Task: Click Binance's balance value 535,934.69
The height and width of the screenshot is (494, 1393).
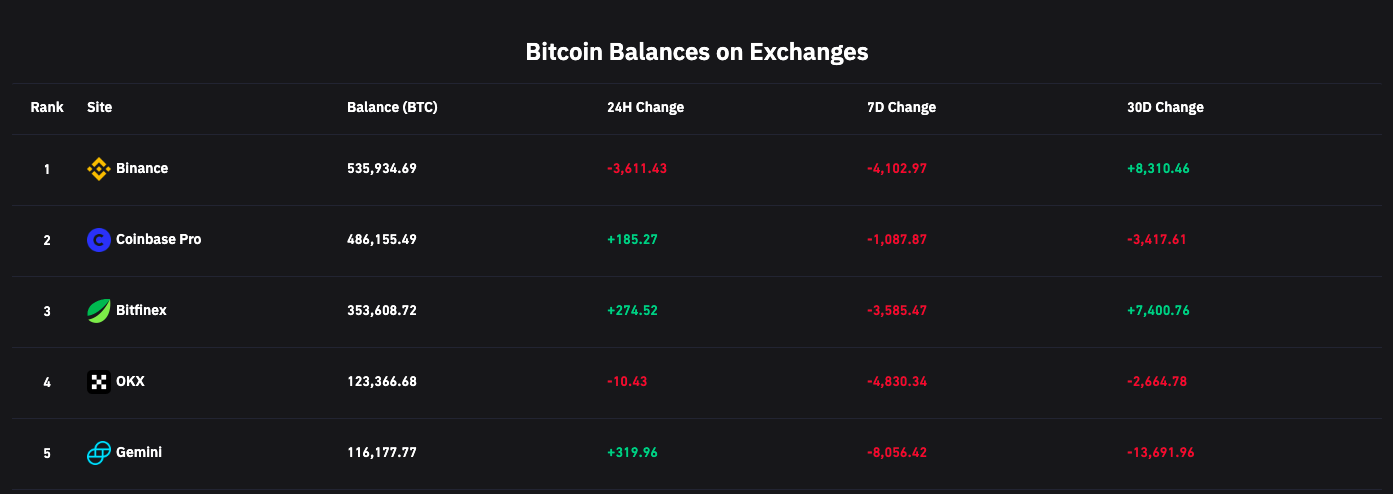Action: point(381,169)
